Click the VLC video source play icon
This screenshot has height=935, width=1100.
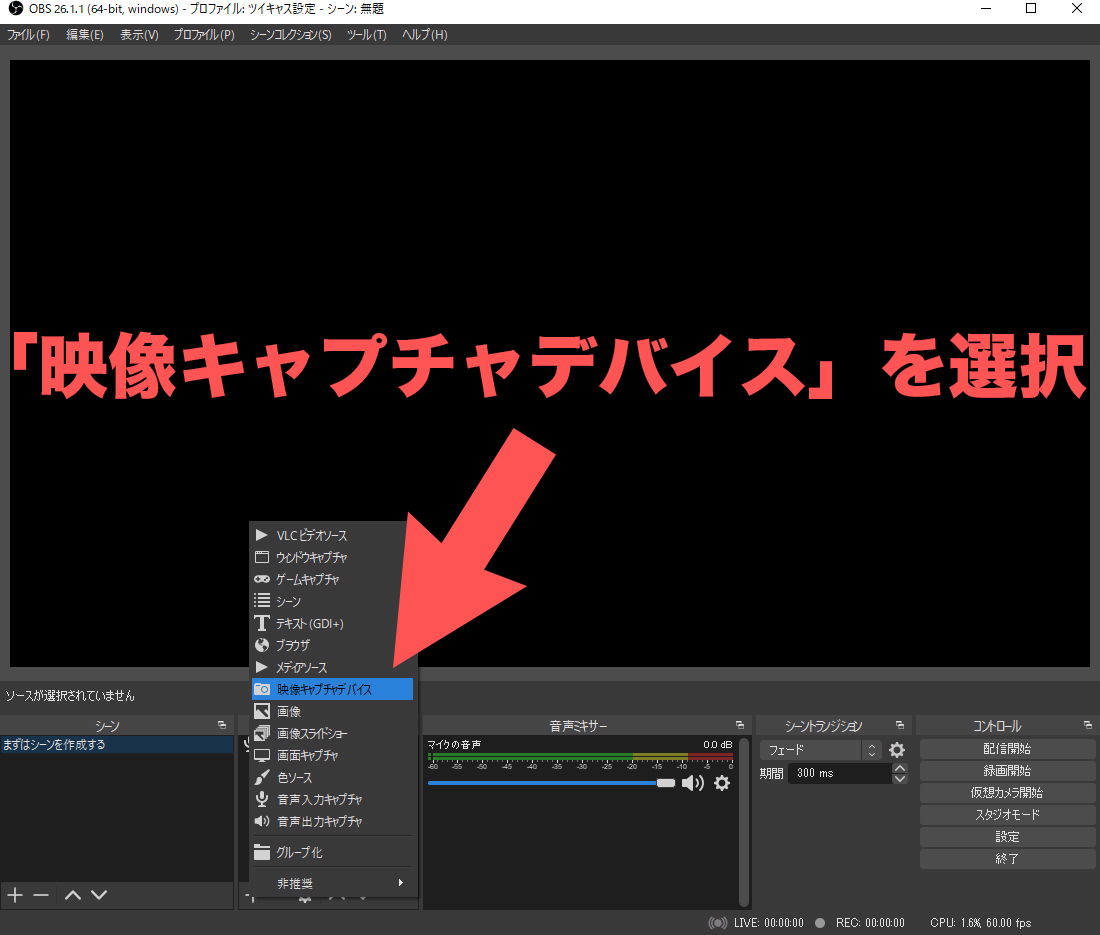coord(262,535)
